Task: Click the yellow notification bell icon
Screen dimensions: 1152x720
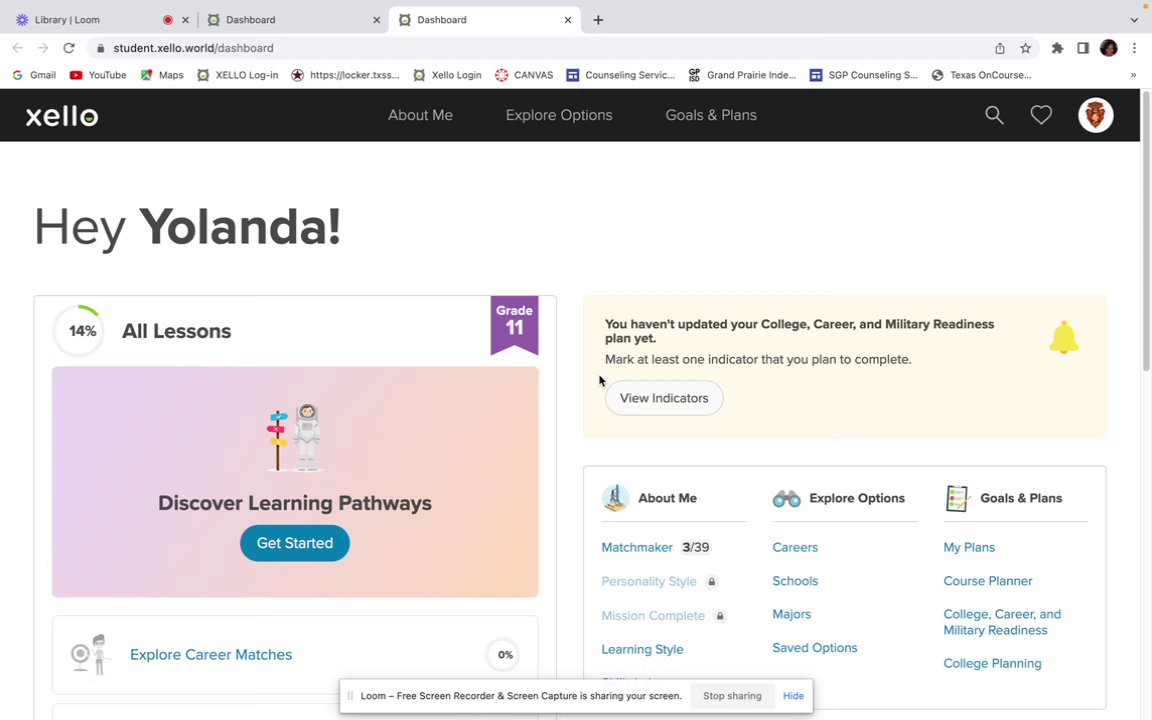Action: pyautogui.click(x=1063, y=338)
